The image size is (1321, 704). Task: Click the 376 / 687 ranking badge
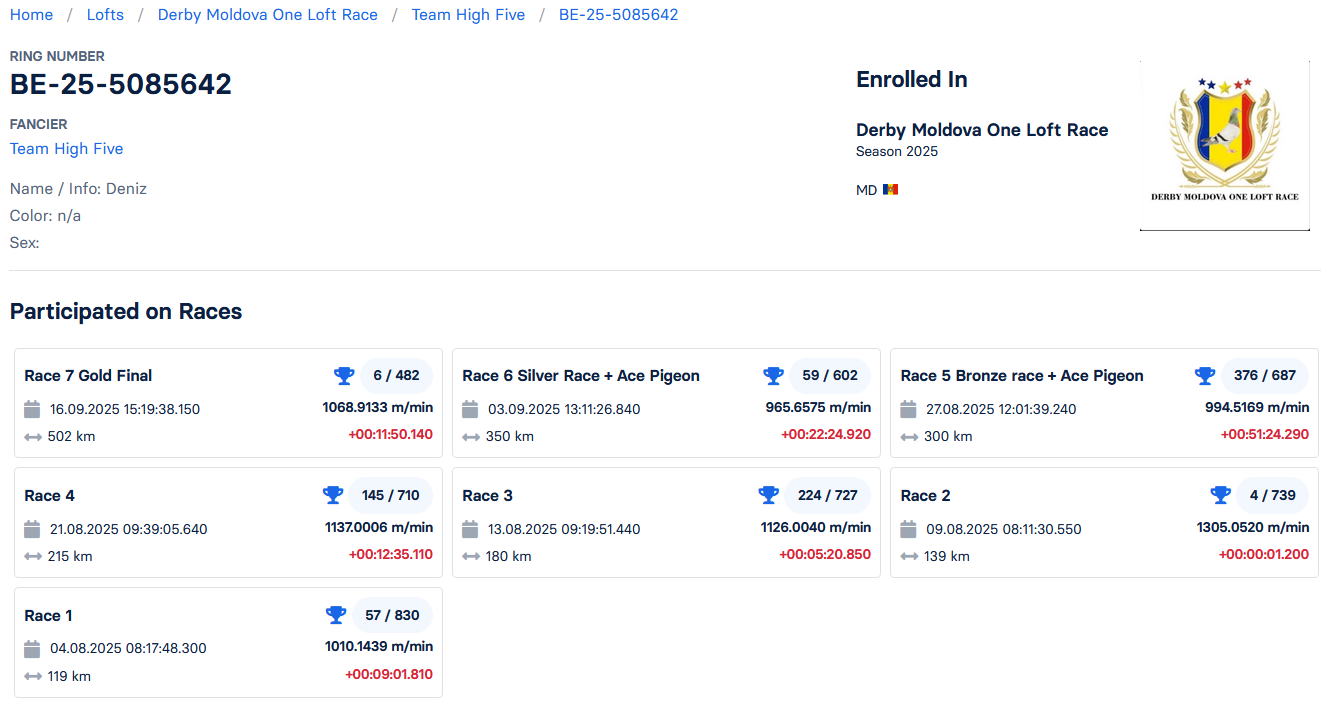pos(1264,375)
